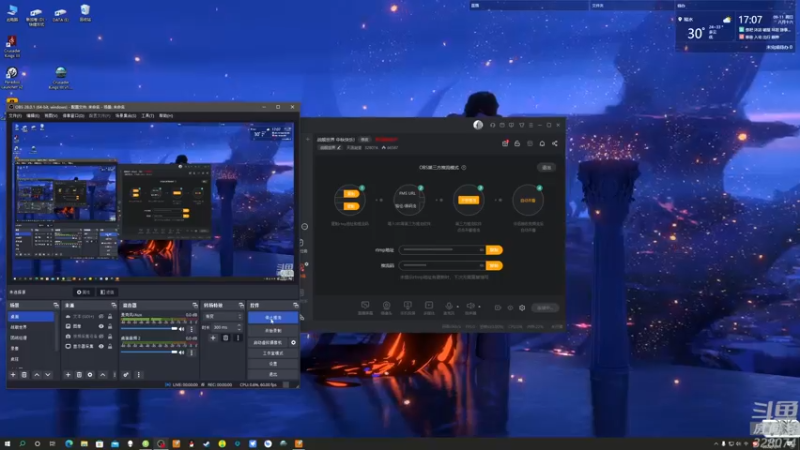The height and width of the screenshot is (450, 800).
Task: Move selected scene down in OBS
Action: click(x=48, y=374)
